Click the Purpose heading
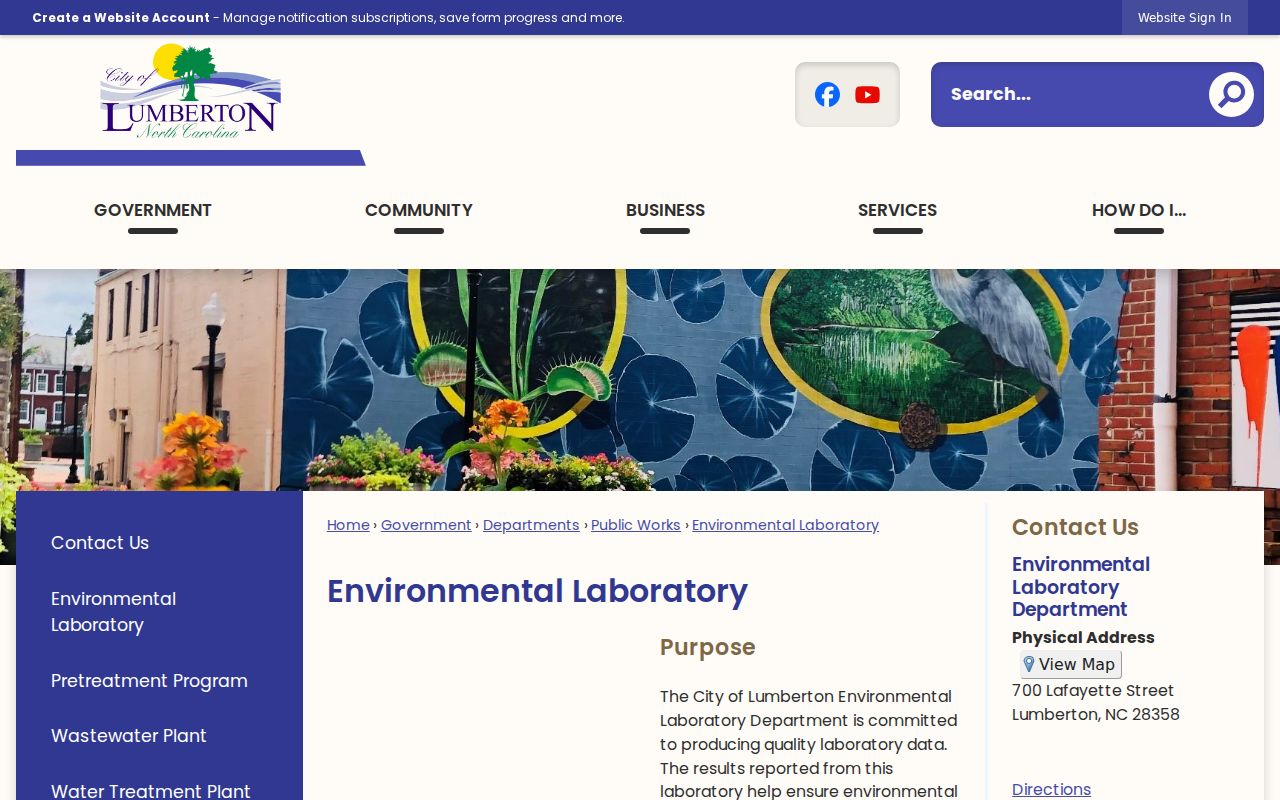This screenshot has height=800, width=1280. tap(707, 647)
